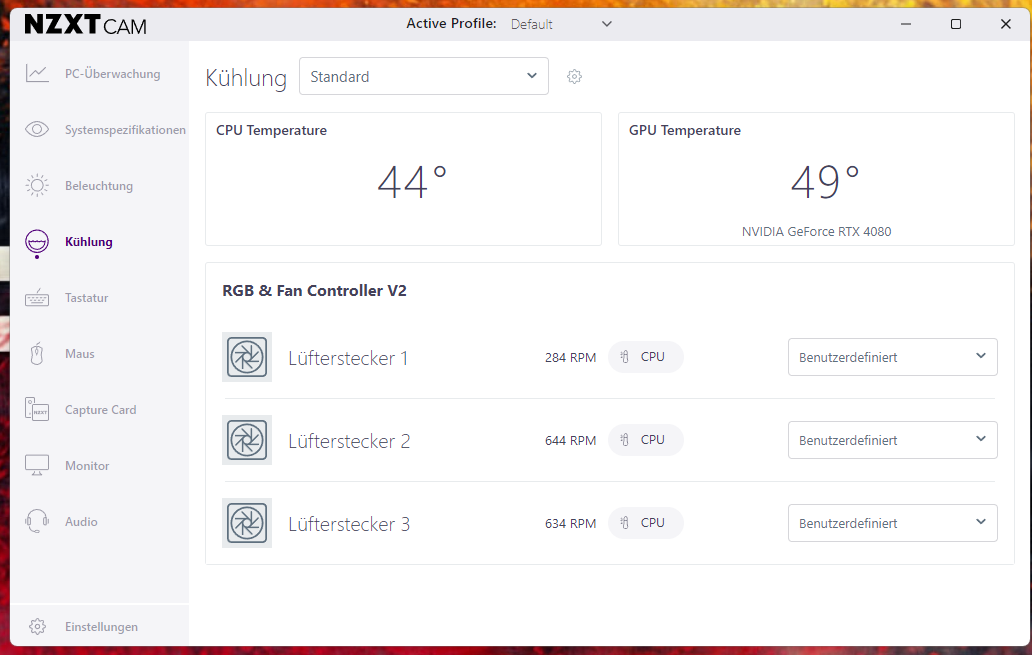Close the NZXT CAM window

click(1006, 24)
